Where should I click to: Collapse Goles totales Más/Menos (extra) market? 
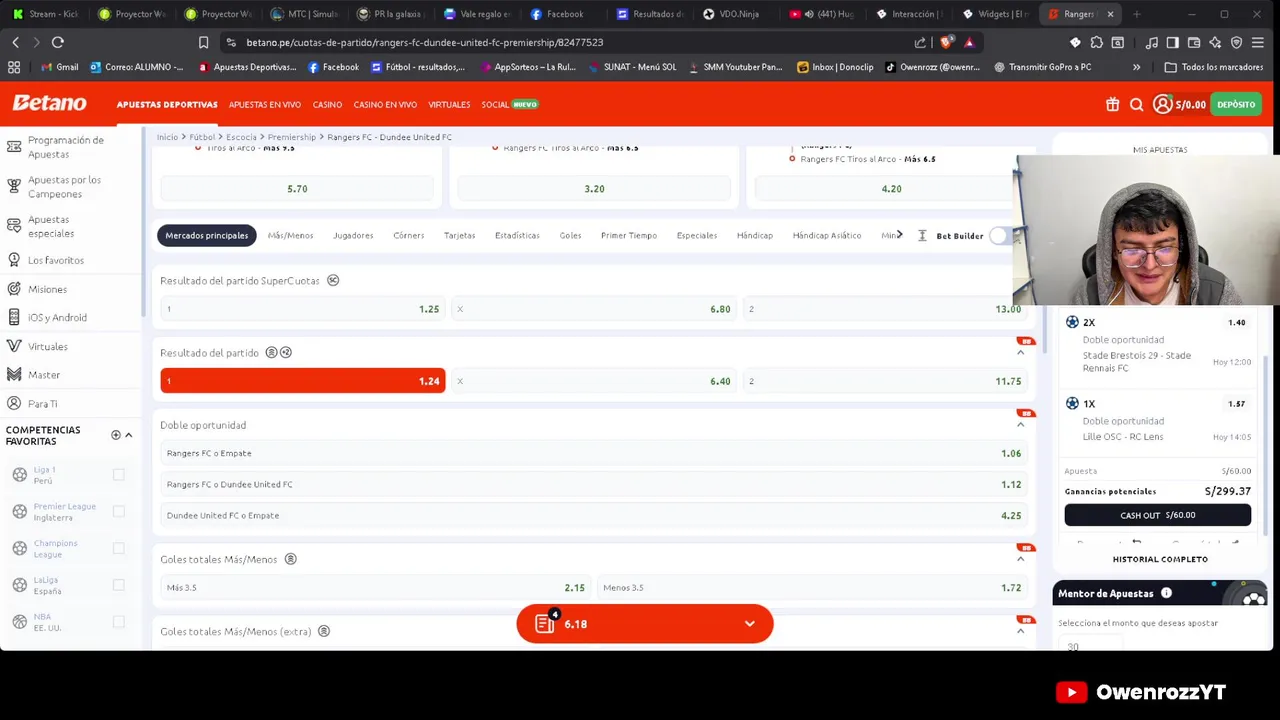1020,631
